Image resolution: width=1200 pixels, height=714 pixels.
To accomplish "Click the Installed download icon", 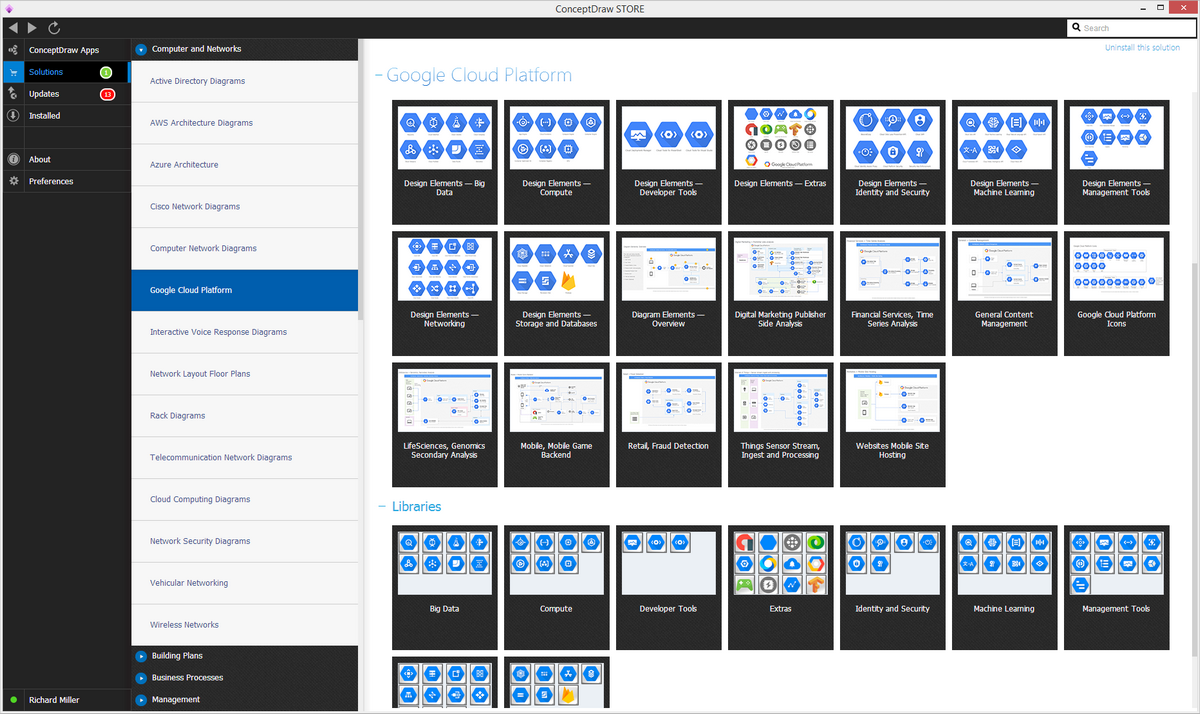I will pyautogui.click(x=13, y=116).
